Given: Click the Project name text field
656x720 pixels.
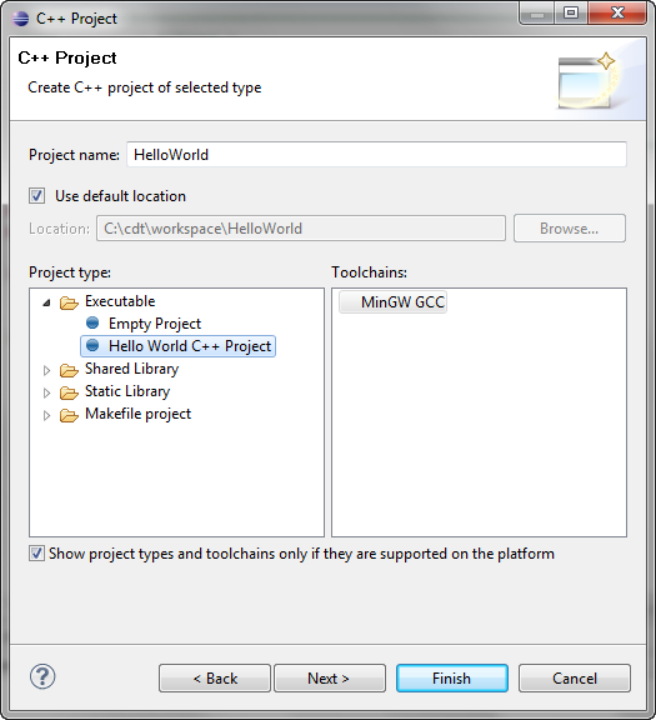Looking at the screenshot, I should click(376, 155).
